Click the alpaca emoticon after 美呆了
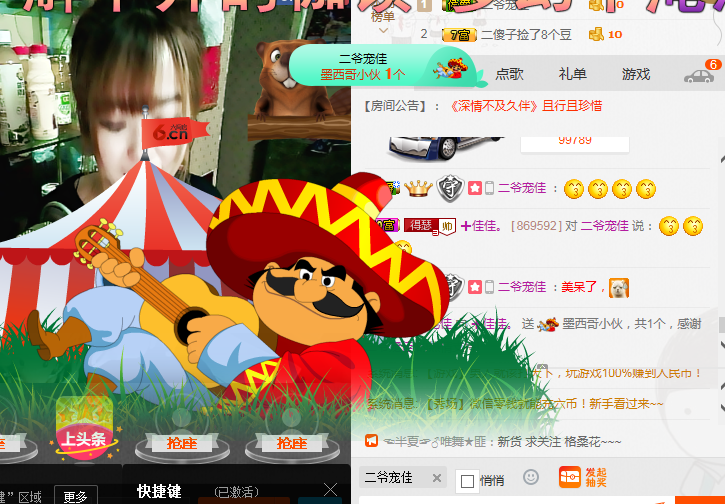The image size is (725, 504). pyautogui.click(x=619, y=288)
